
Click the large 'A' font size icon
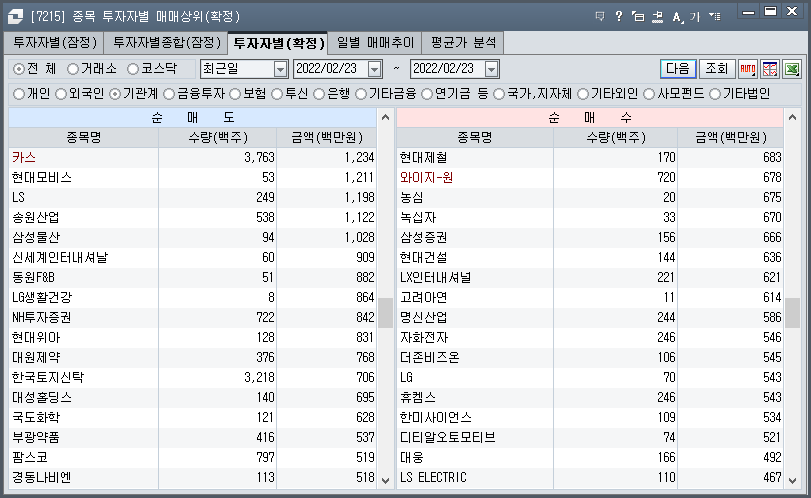tap(677, 17)
